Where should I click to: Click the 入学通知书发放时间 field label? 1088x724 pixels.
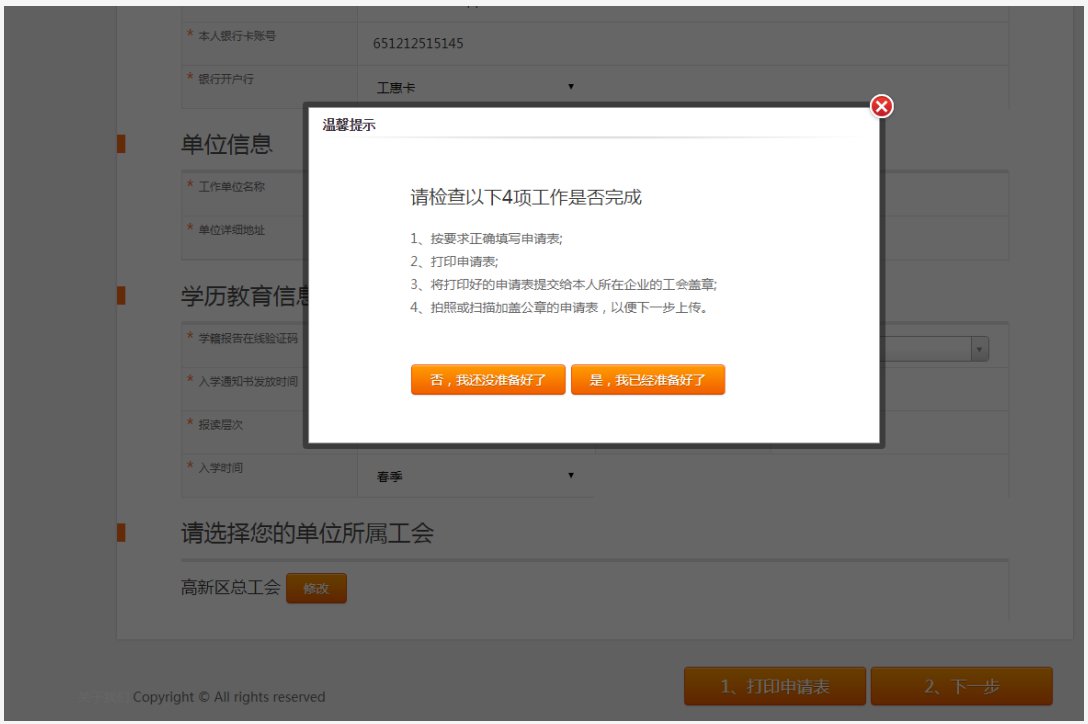tap(247, 381)
